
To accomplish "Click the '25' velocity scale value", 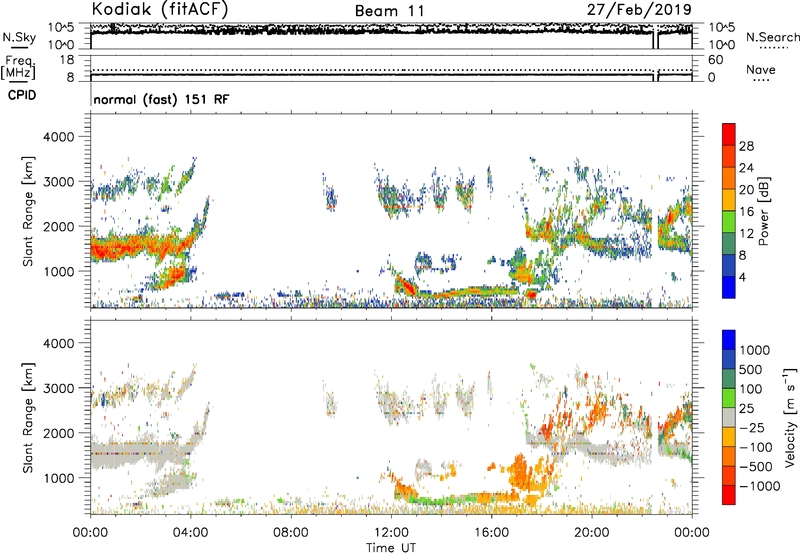I will [746, 409].
